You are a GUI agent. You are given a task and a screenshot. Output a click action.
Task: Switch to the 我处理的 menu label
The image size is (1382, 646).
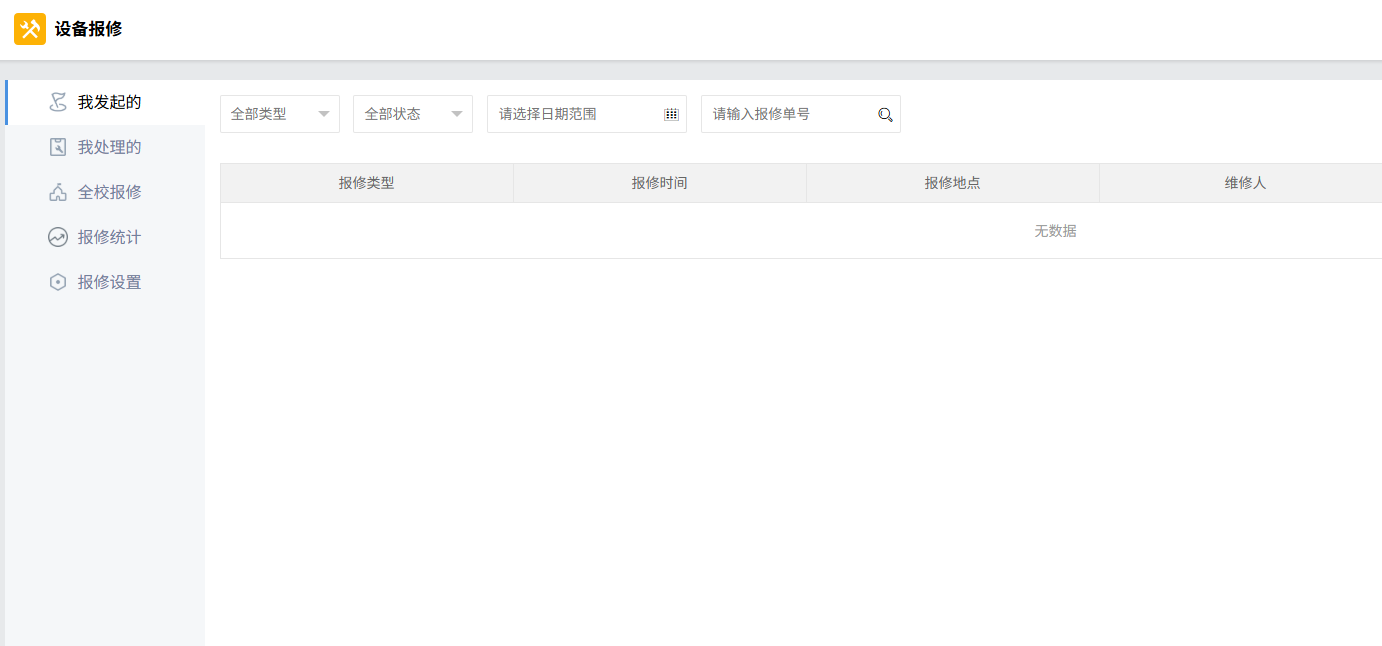coord(110,147)
